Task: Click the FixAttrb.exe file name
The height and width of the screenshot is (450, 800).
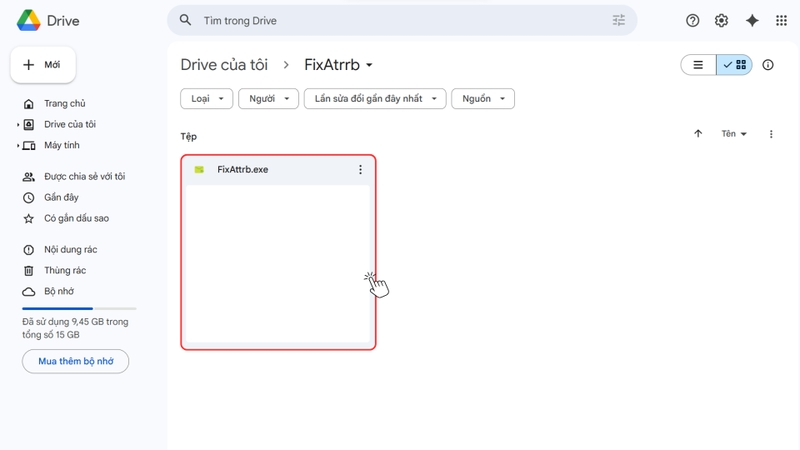Action: coord(243,169)
